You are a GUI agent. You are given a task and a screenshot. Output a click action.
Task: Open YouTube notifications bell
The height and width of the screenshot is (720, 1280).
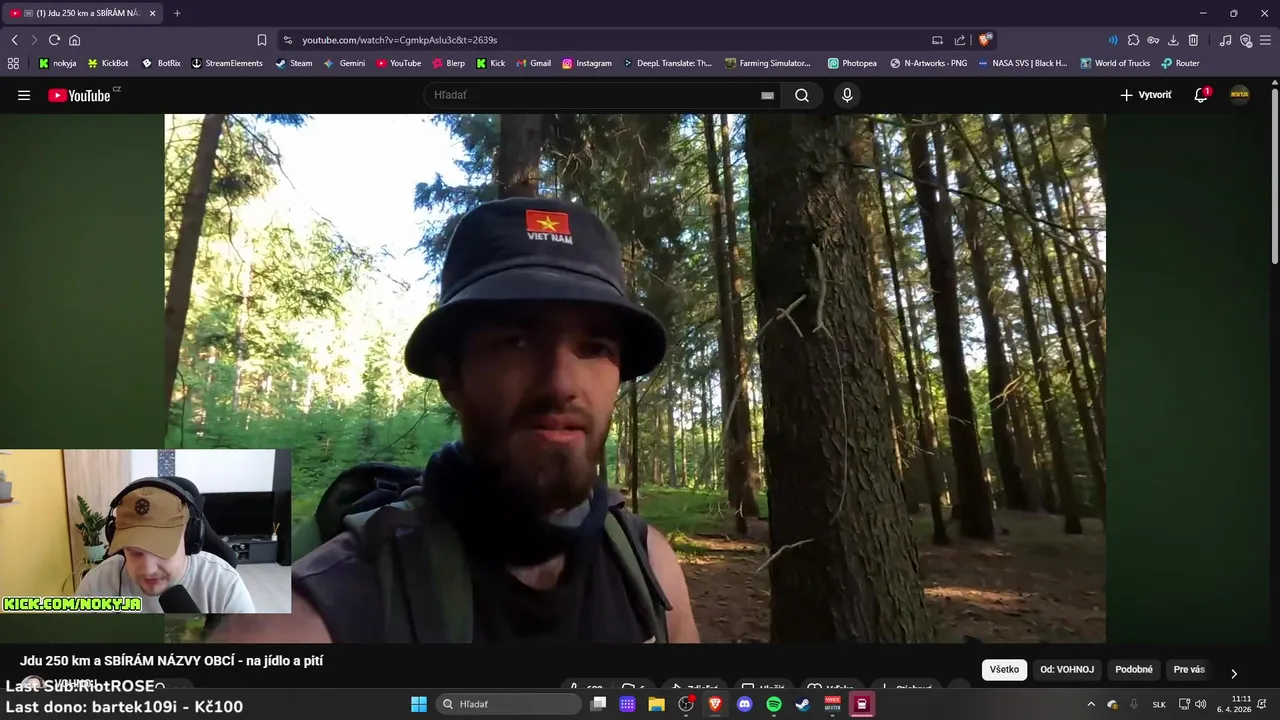(x=1201, y=95)
